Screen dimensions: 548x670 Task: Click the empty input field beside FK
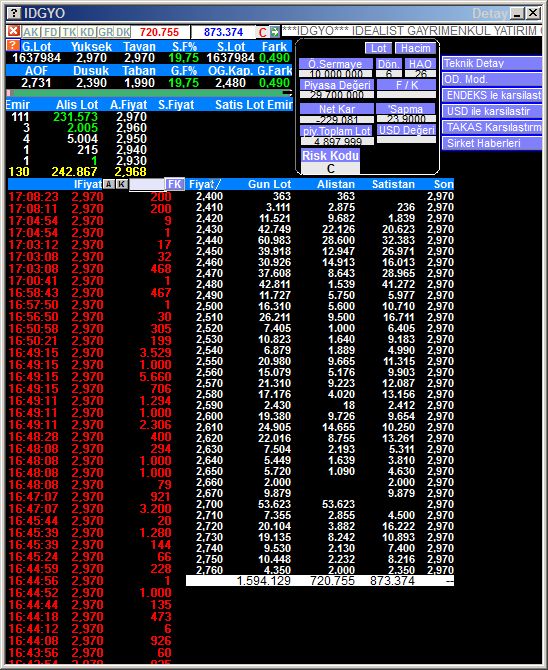click(147, 185)
